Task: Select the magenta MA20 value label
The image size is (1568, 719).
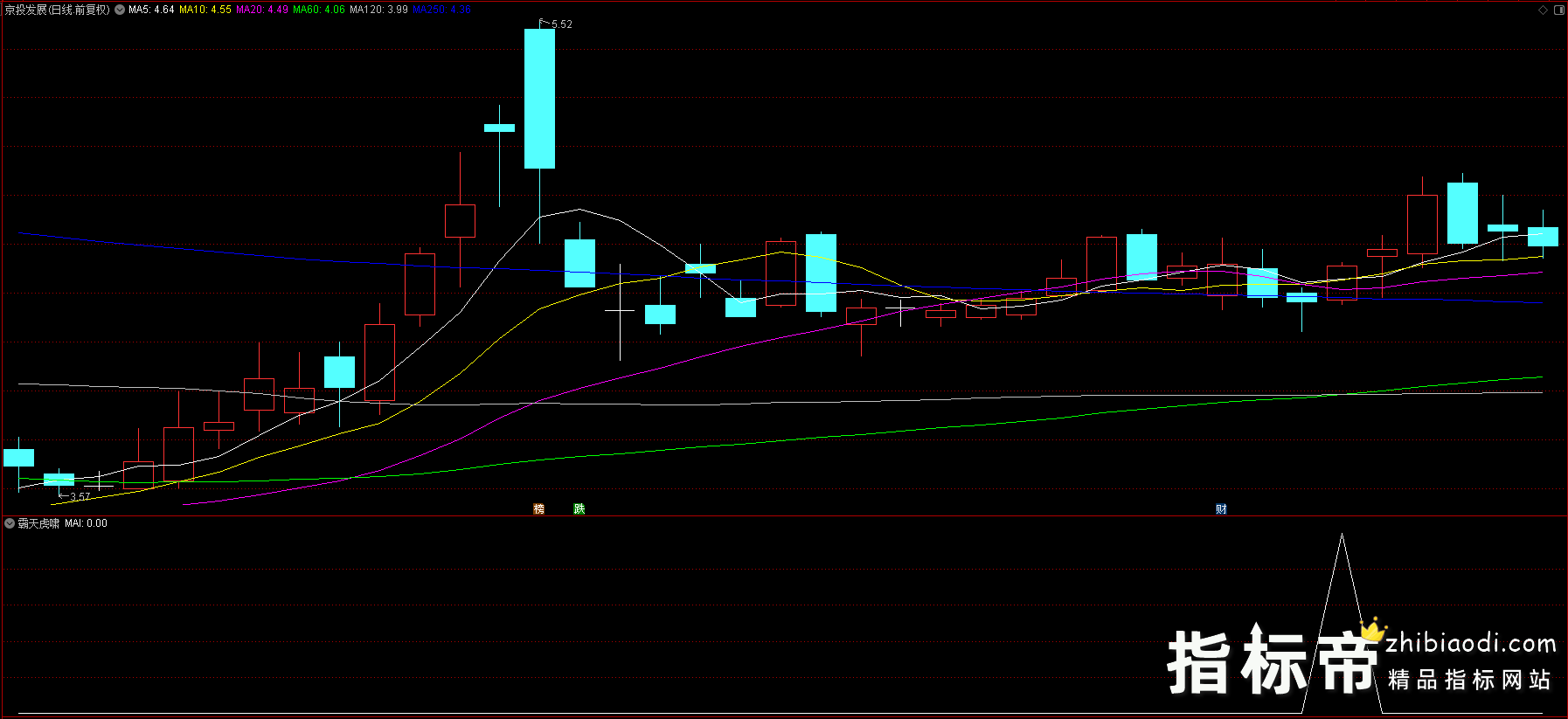Action: [x=262, y=10]
